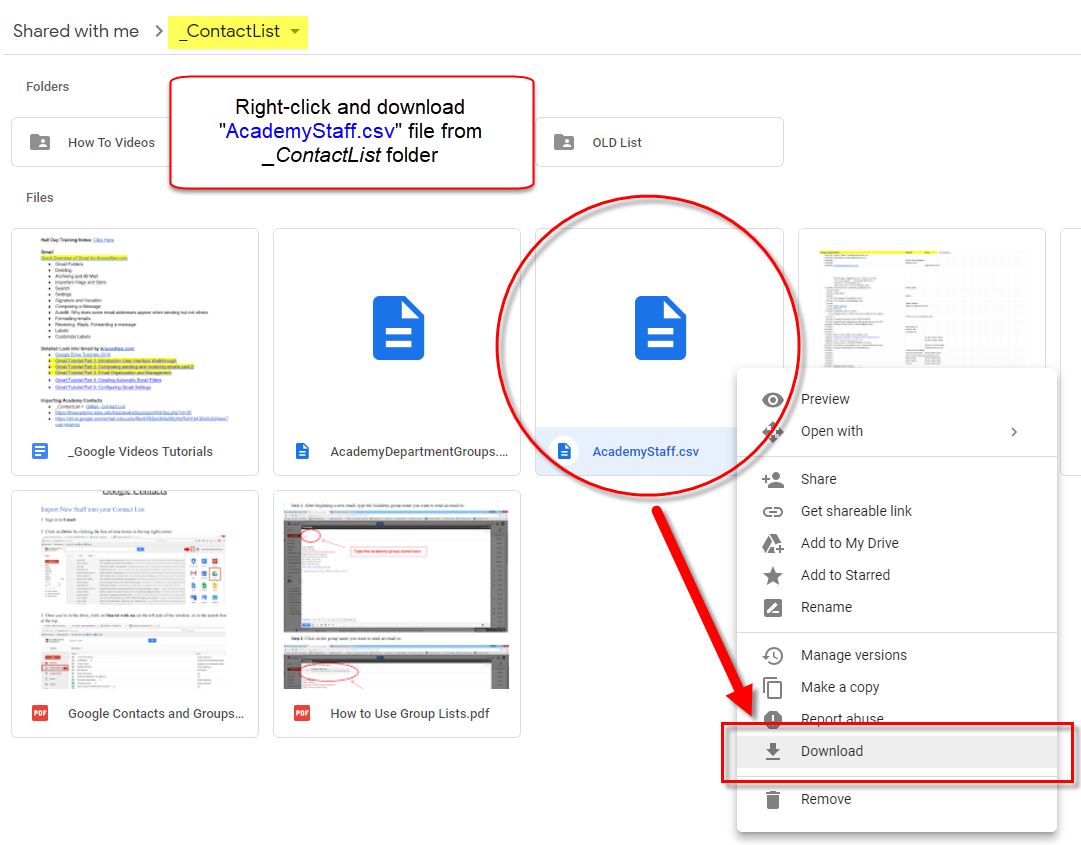1081x845 pixels.
Task: Choose Remove from the context menu
Action: [897, 800]
